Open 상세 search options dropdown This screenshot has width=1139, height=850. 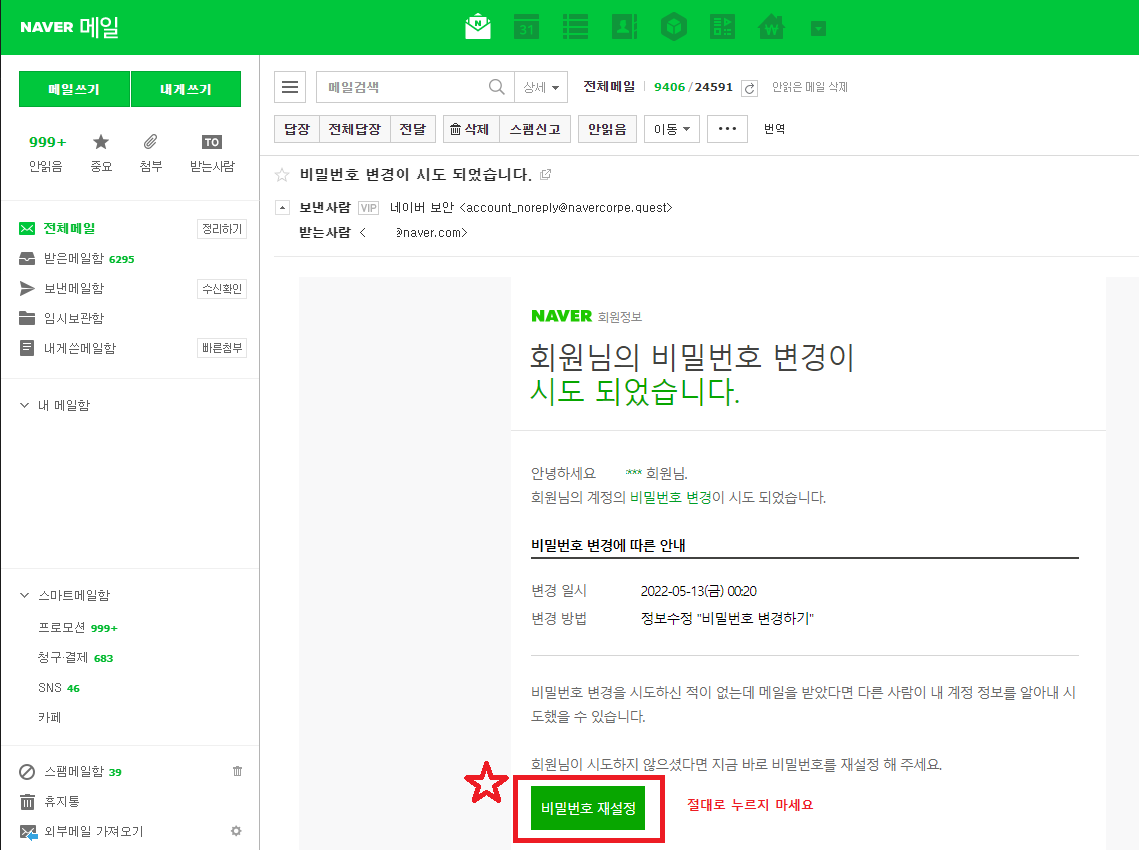pyautogui.click(x=541, y=87)
